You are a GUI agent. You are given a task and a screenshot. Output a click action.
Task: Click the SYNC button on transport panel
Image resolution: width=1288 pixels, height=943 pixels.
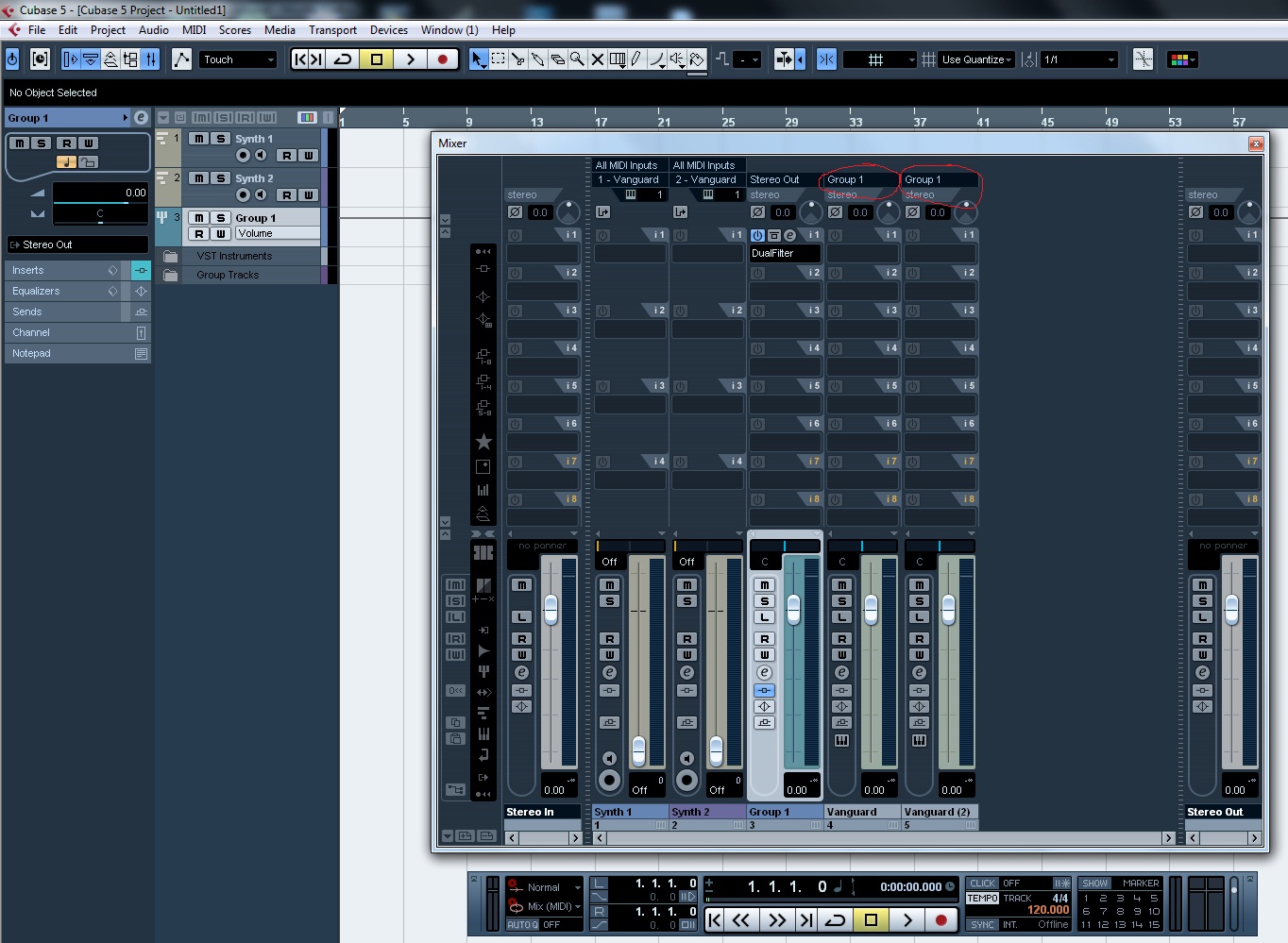point(982,925)
